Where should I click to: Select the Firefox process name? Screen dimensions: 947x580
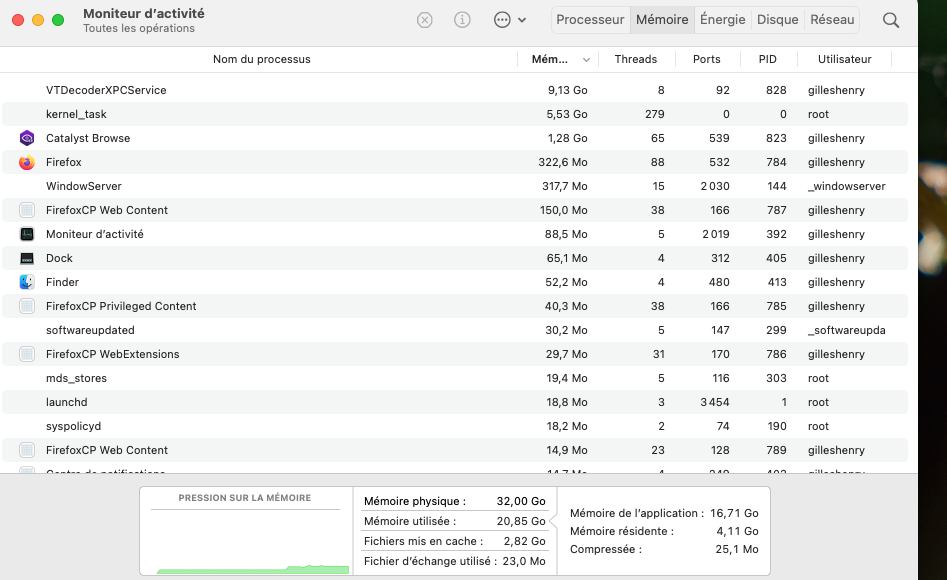(x=63, y=163)
